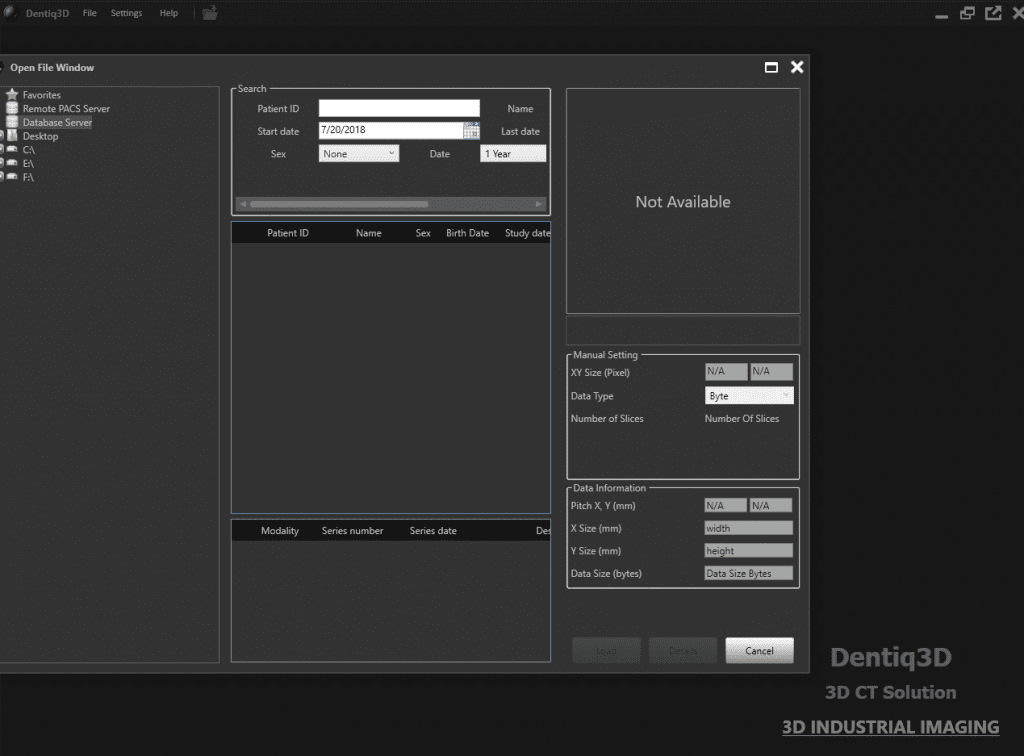Open the Sex dropdown set to None

click(x=358, y=154)
